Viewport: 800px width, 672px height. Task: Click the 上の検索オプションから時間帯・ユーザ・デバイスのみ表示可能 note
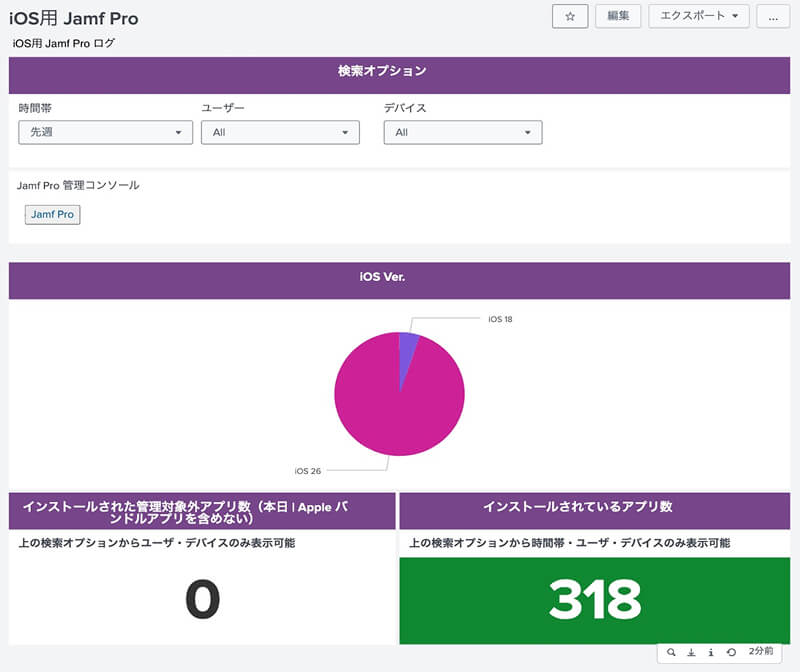tap(569, 543)
